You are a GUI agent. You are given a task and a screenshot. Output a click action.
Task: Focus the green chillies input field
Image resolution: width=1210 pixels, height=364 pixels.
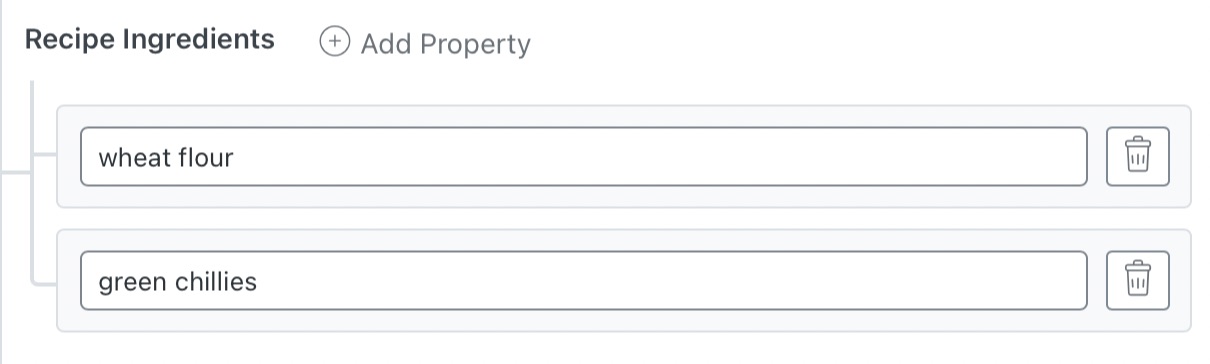click(x=583, y=281)
